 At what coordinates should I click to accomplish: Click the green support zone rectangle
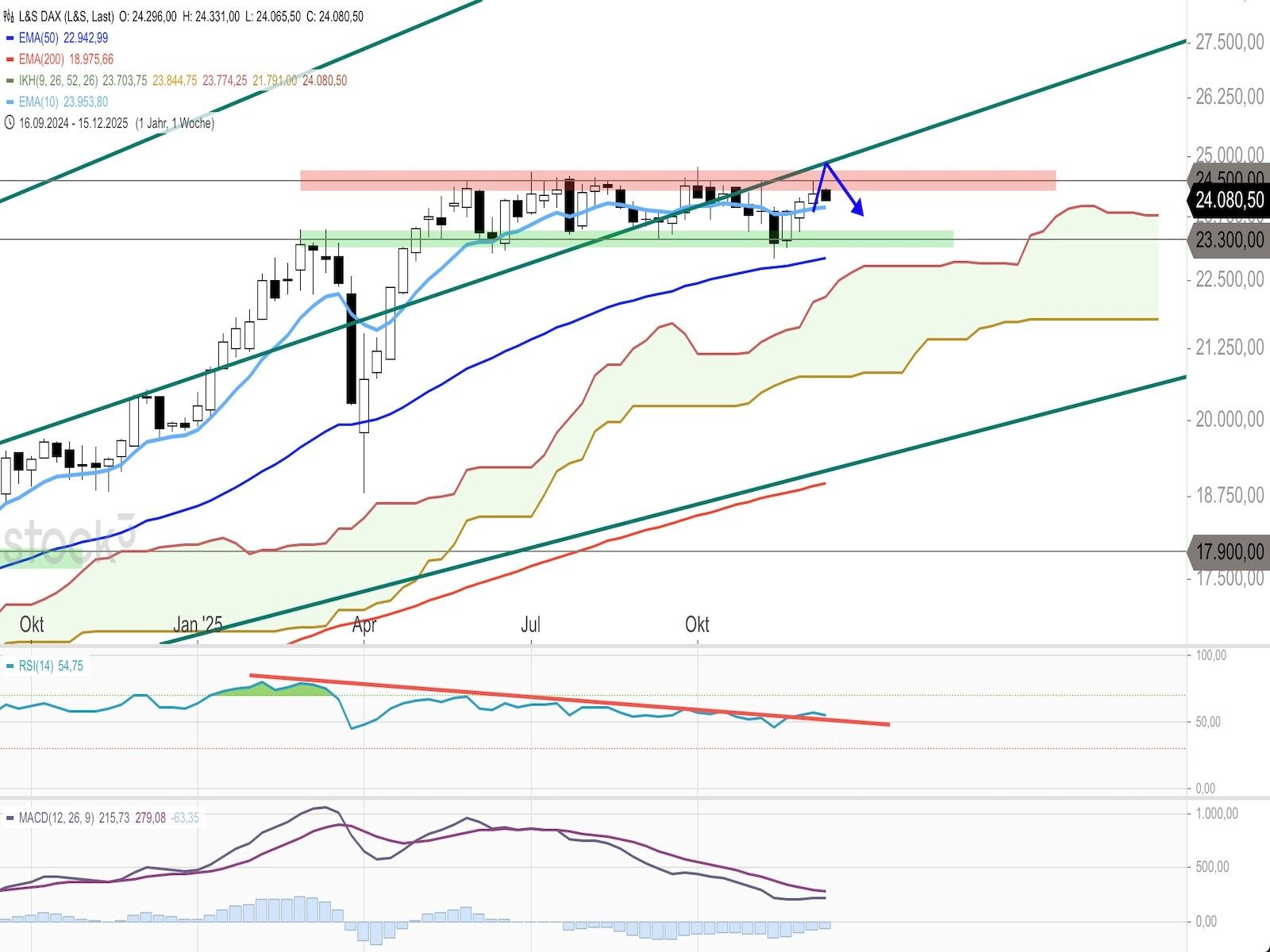pos(556,239)
